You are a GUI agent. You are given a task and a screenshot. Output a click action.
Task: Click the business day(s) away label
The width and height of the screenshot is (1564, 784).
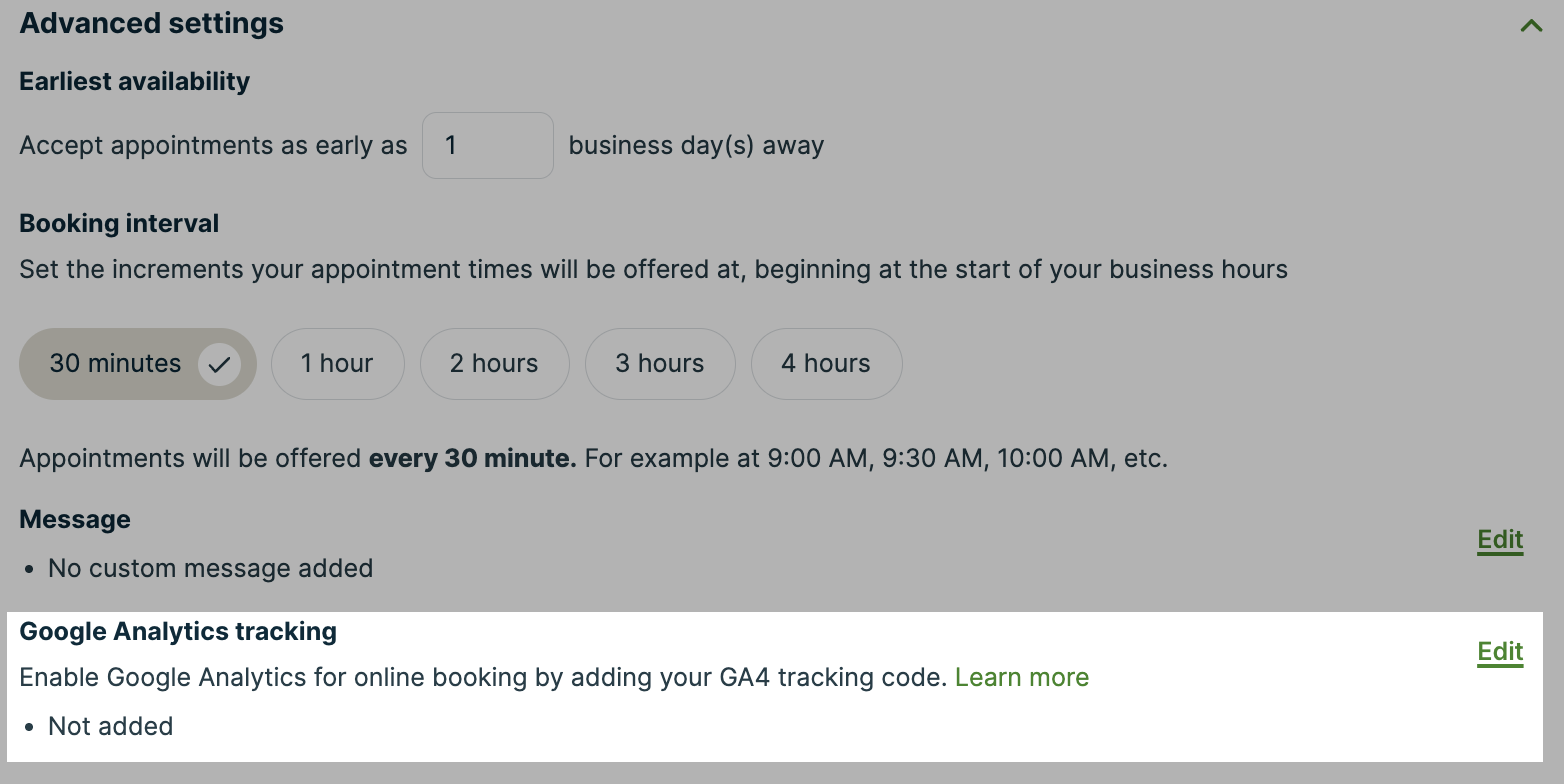click(696, 146)
